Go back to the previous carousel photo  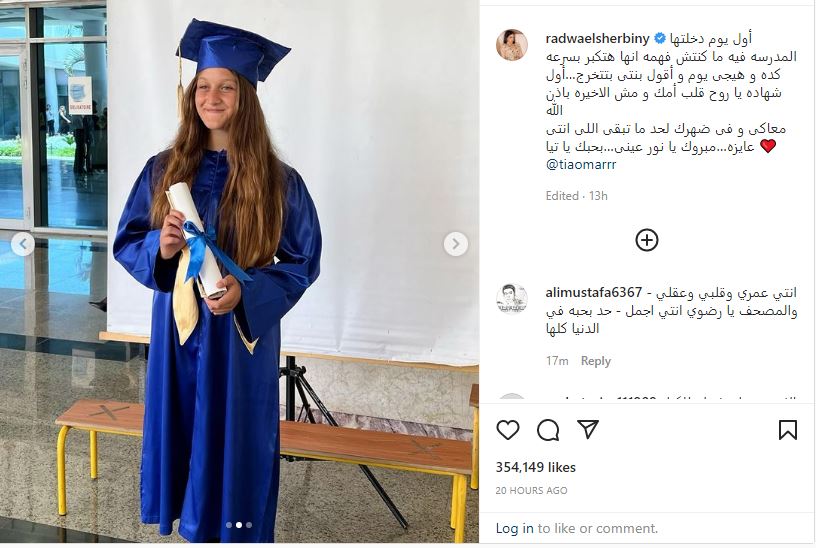point(23,244)
